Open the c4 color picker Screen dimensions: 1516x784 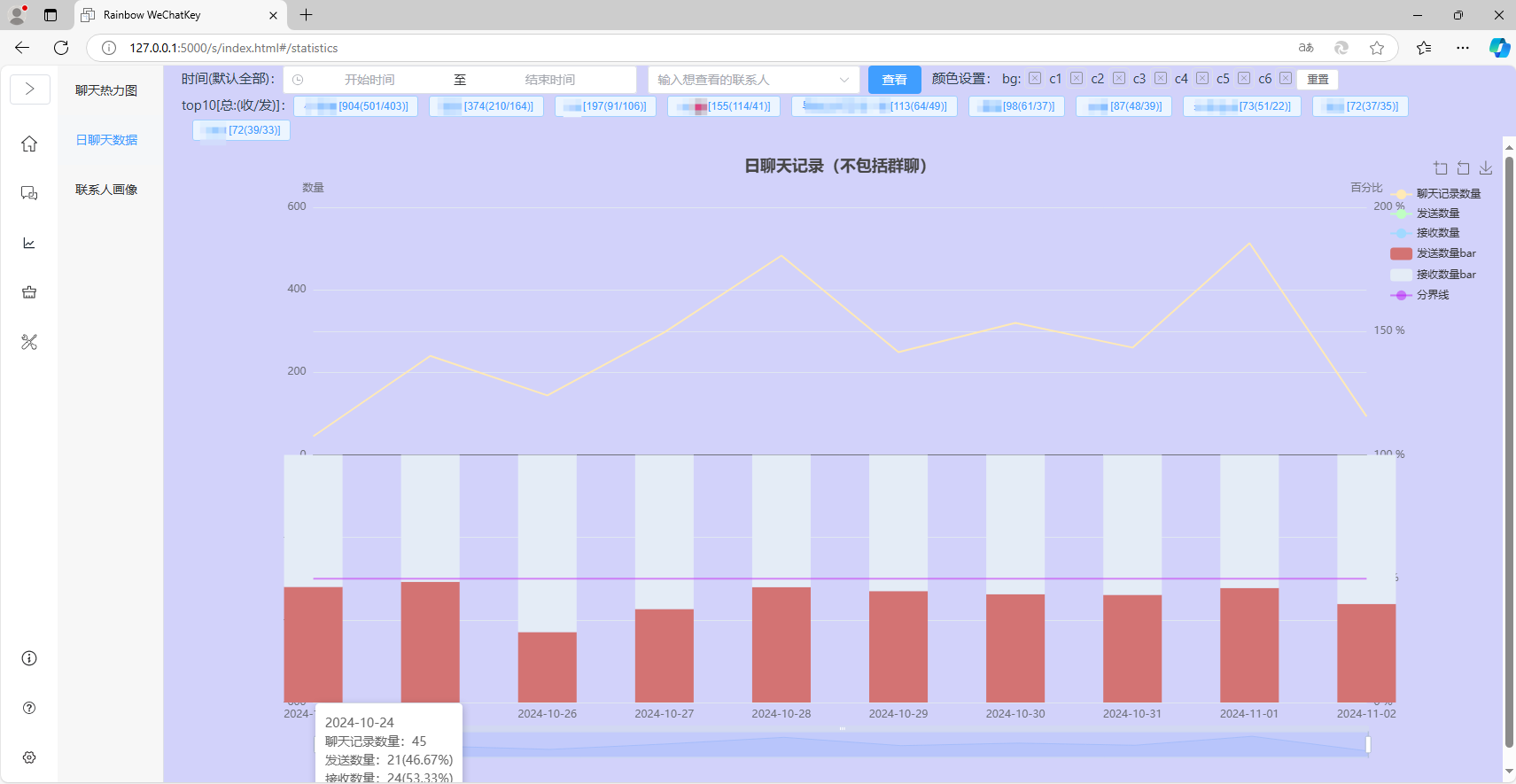(x=1202, y=79)
